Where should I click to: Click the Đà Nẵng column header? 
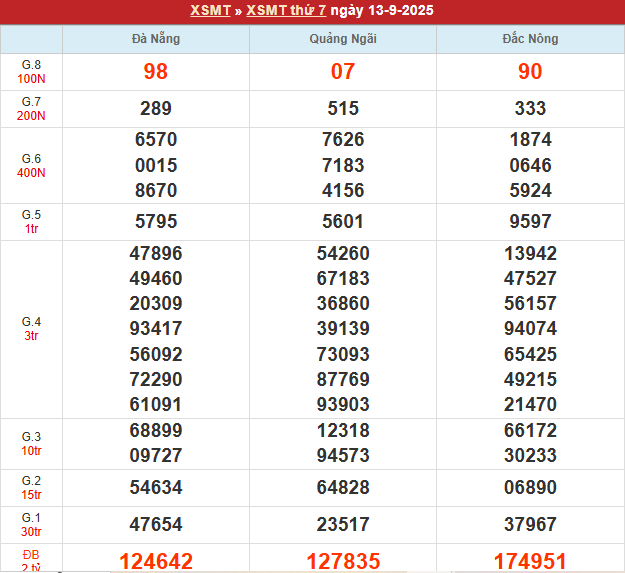pyautogui.click(x=156, y=39)
